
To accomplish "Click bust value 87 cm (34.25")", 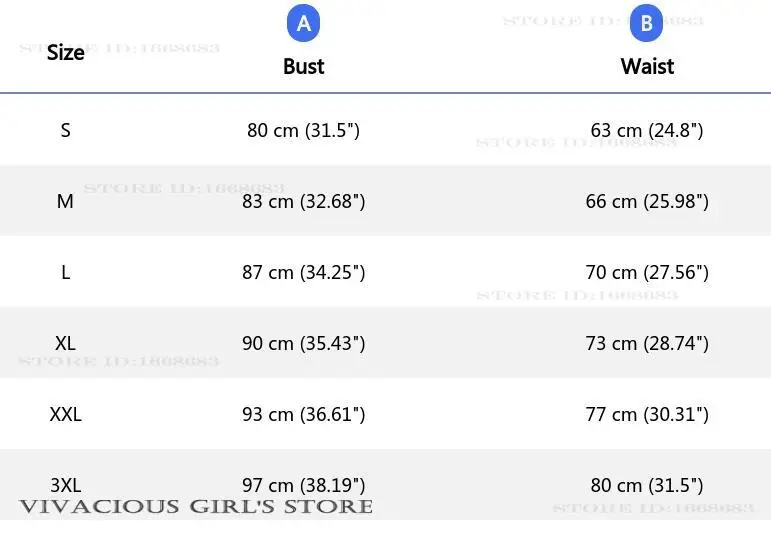I will tap(303, 272).
